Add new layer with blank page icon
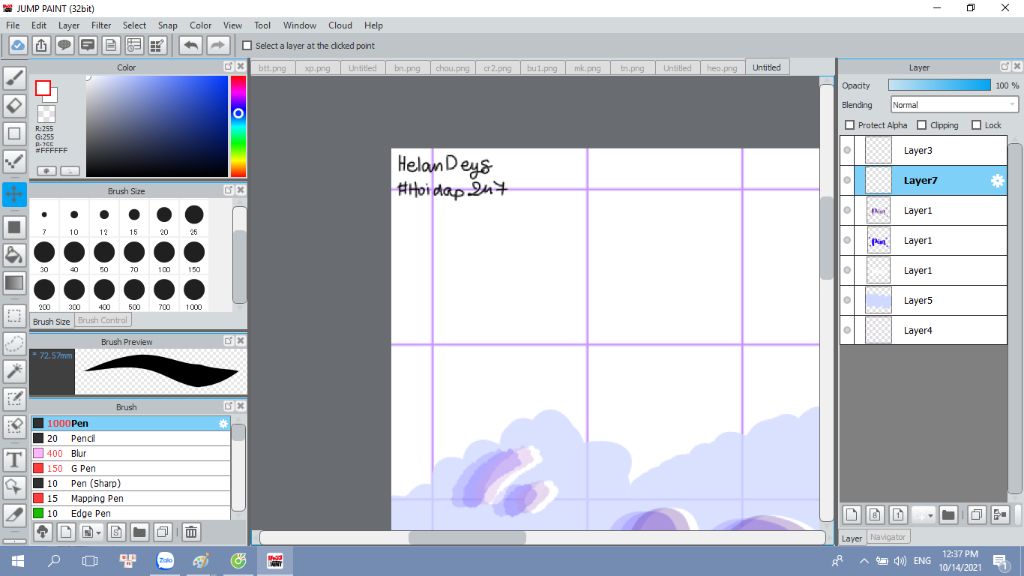1024x576 pixels. [852, 515]
